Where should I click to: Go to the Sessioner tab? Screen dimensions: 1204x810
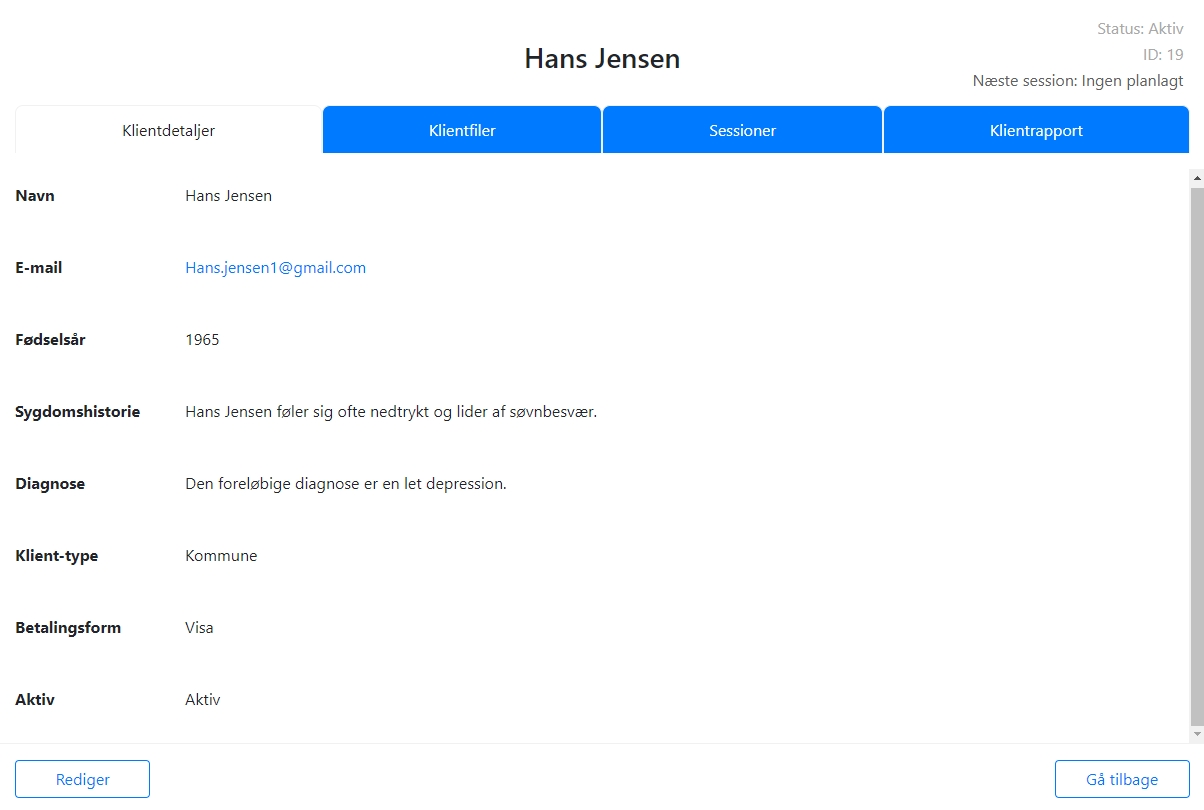coord(742,130)
